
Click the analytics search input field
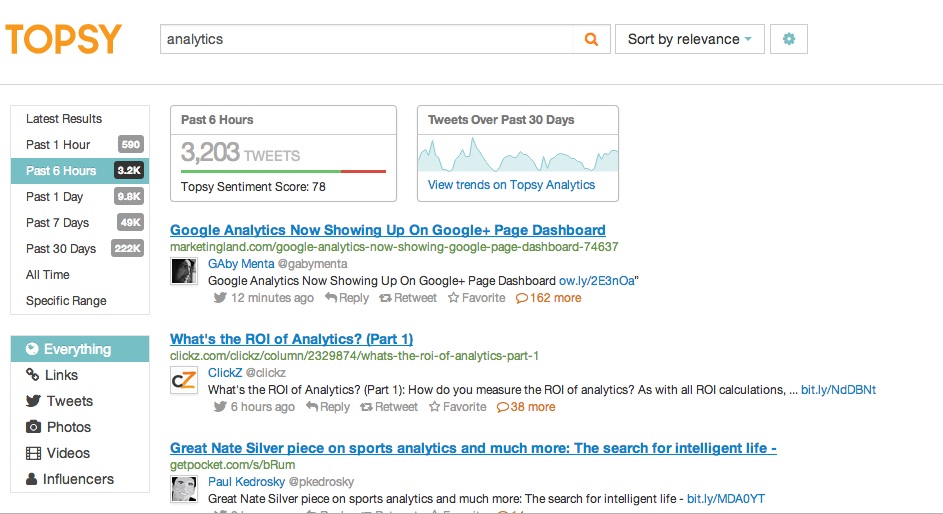pyautogui.click(x=366, y=39)
